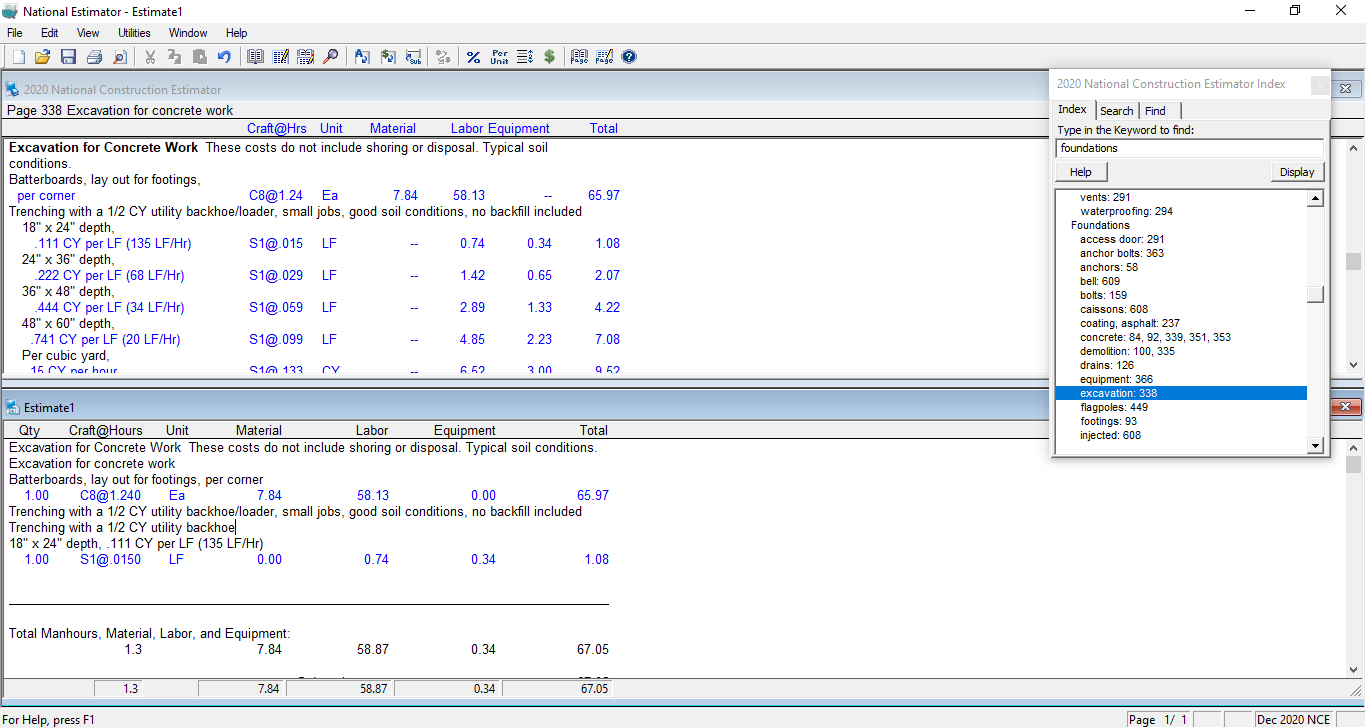Open the Help menu in the menu bar
The width and height of the screenshot is (1366, 728).
click(236, 33)
